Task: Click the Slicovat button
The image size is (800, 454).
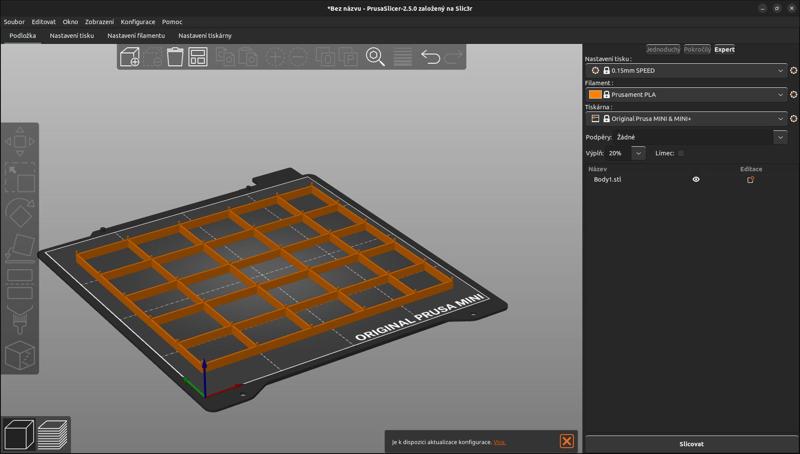Action: pyautogui.click(x=691, y=443)
